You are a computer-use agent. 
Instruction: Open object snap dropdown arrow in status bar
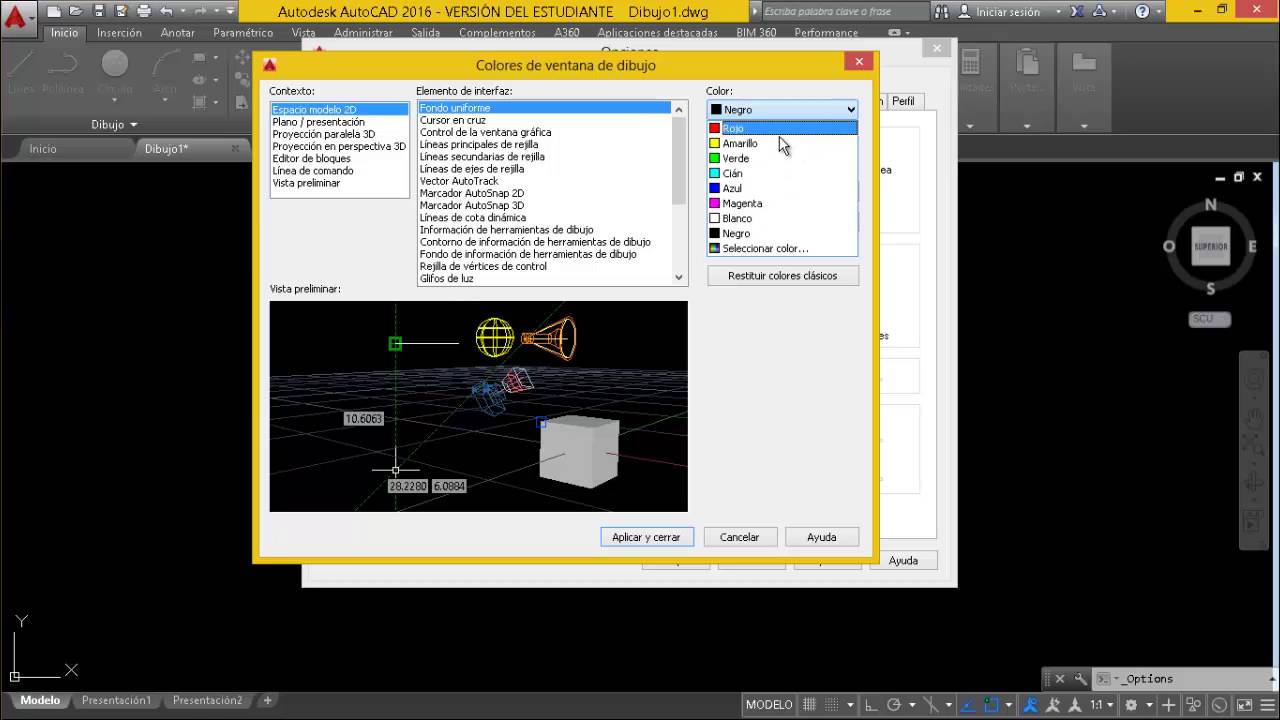pos(1009,705)
